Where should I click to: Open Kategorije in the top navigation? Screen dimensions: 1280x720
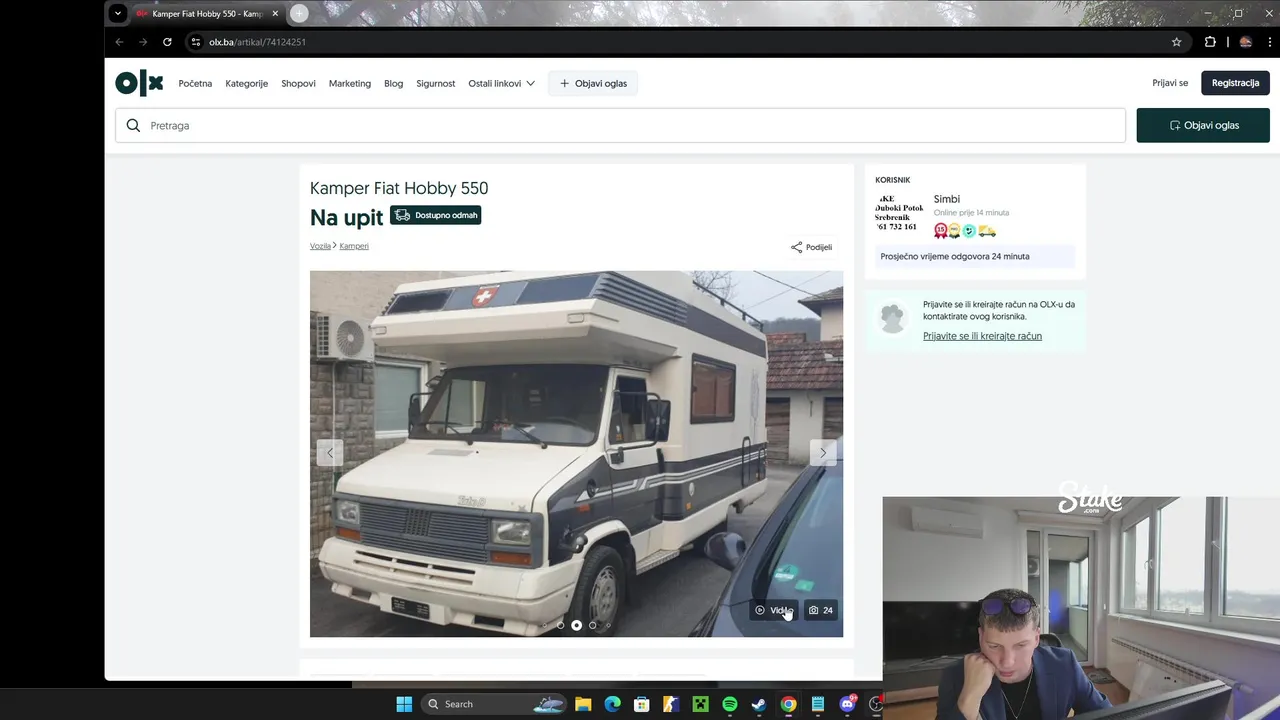click(247, 83)
